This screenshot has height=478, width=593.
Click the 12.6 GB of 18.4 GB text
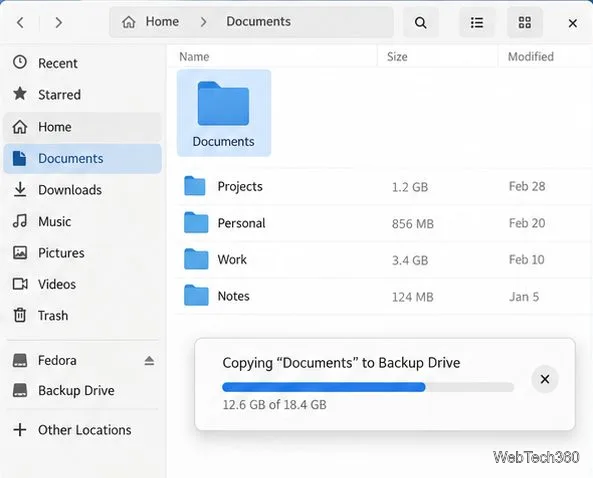pos(275,405)
